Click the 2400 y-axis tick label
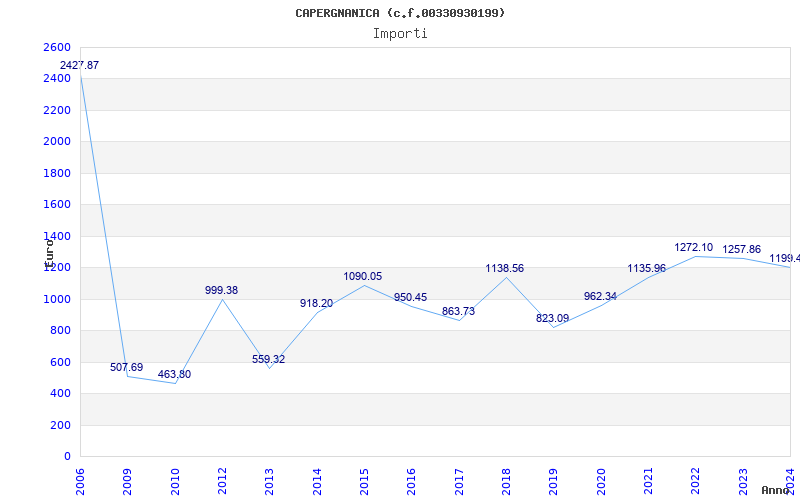Image resolution: width=800 pixels, height=500 pixels. (x=57, y=79)
